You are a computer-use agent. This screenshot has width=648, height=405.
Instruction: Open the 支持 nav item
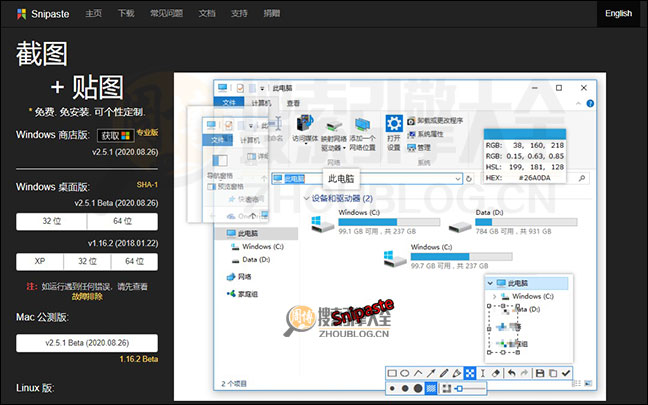tap(239, 13)
